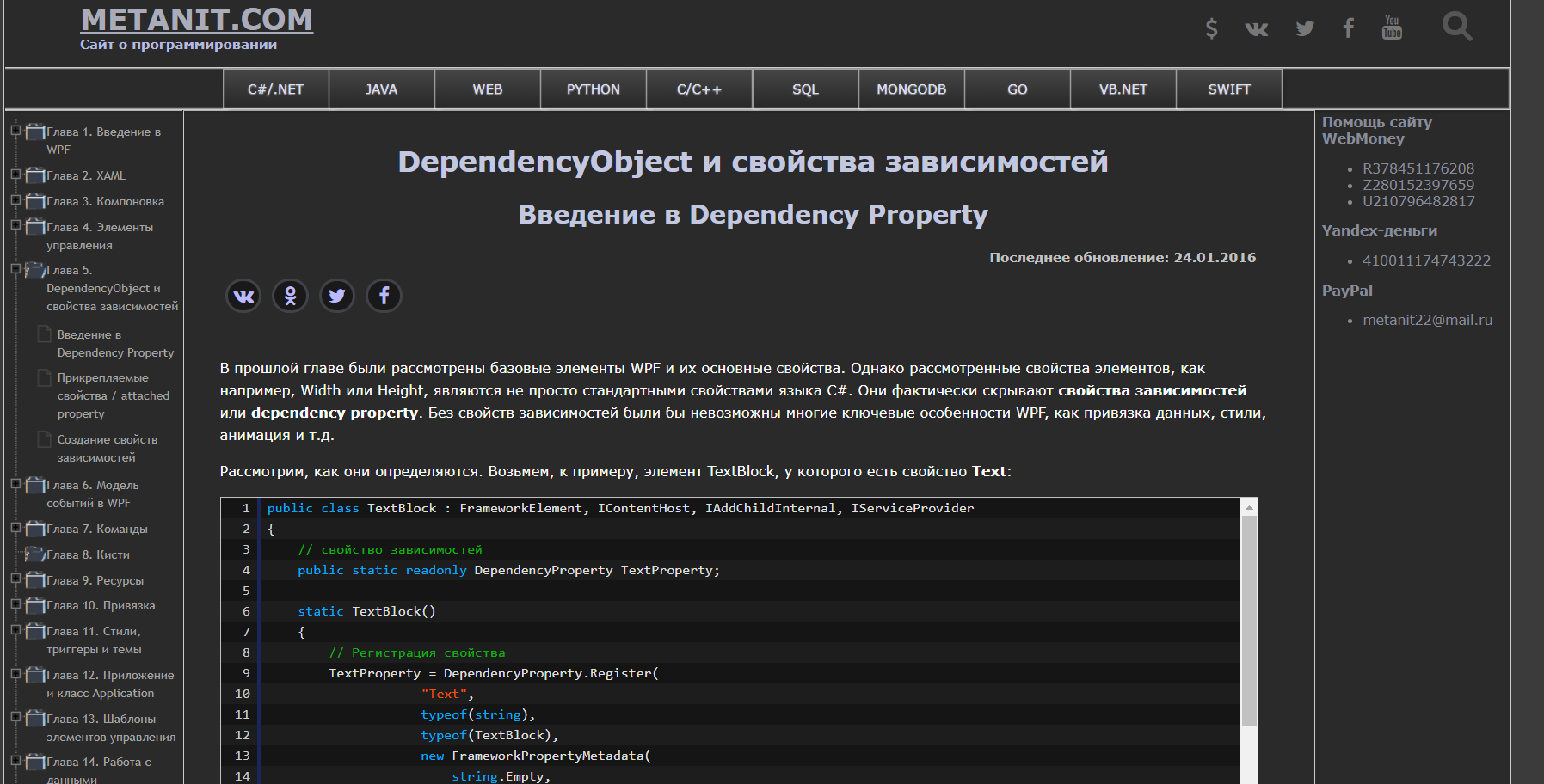Click the Twitter icon in header
Viewport: 1544px width, 784px height.
point(1305,29)
